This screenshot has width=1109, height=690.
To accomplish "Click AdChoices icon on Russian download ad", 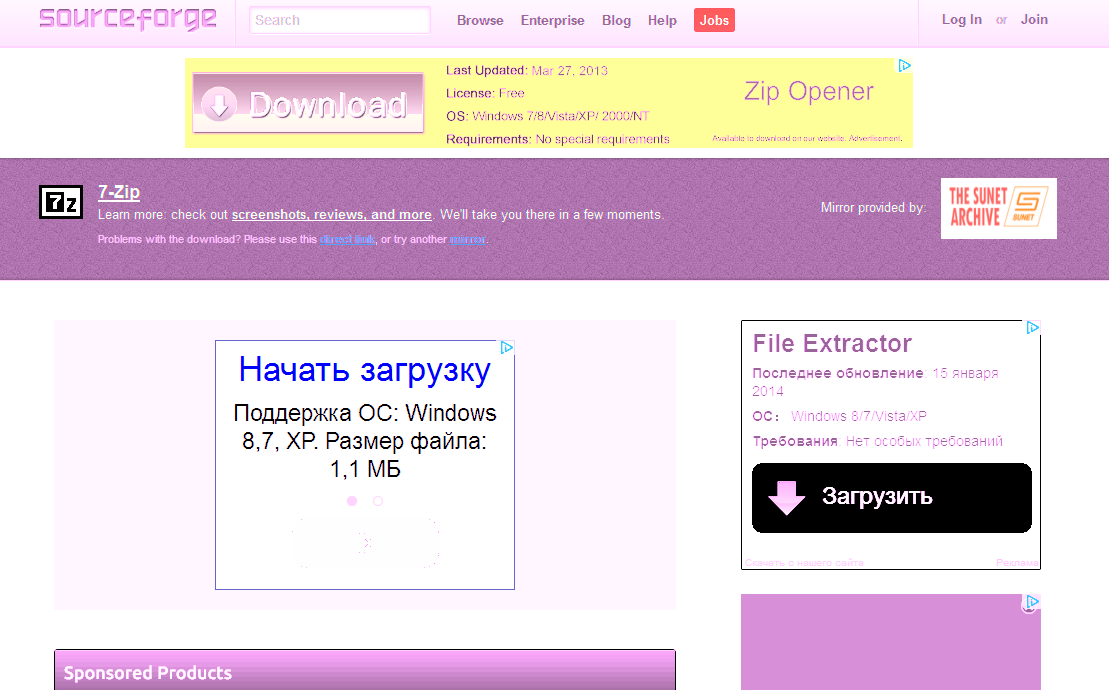I will pyautogui.click(x=507, y=348).
